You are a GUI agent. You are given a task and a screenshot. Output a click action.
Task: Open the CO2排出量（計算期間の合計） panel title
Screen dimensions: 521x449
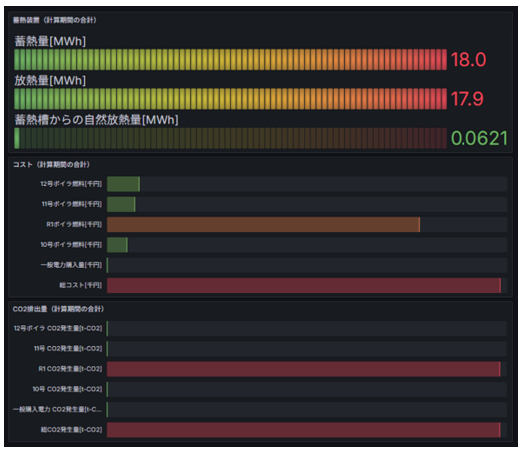point(58,309)
